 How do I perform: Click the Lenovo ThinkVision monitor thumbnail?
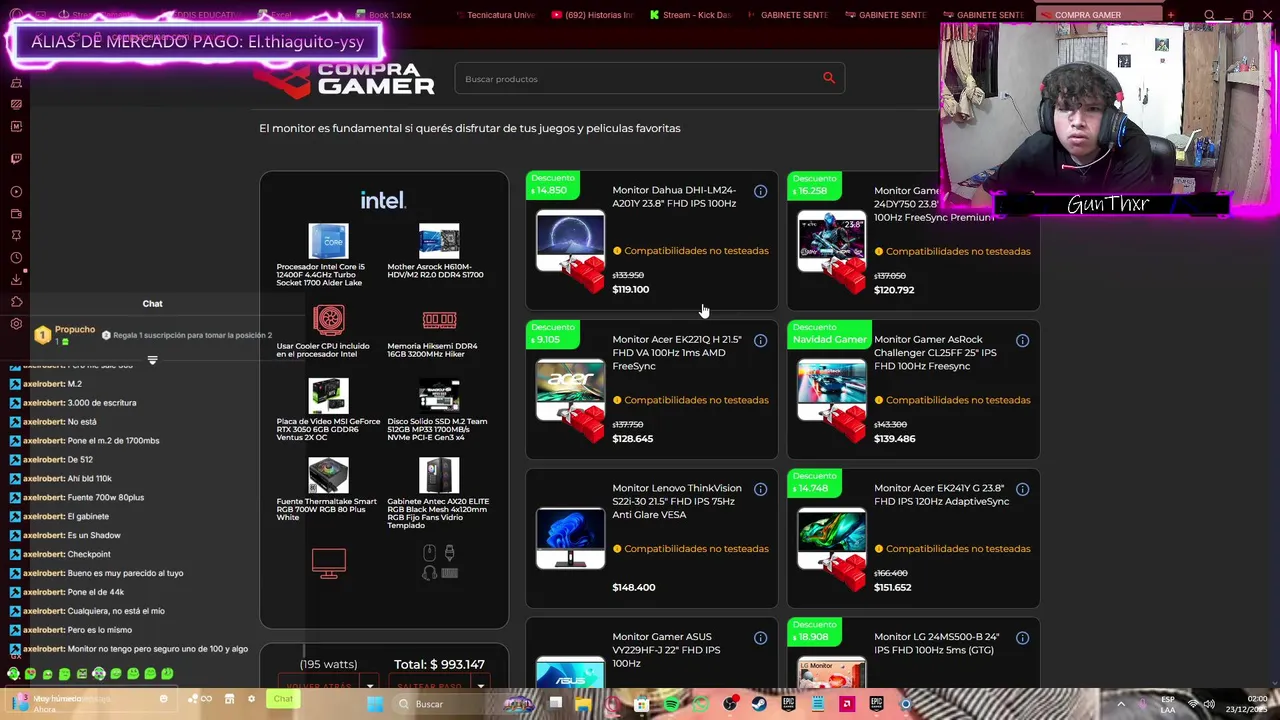pyautogui.click(x=570, y=539)
